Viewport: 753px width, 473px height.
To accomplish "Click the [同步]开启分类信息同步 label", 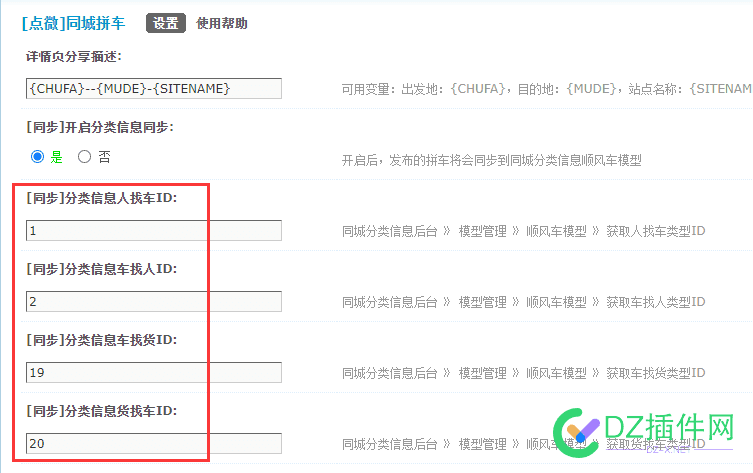I will [x=99, y=127].
